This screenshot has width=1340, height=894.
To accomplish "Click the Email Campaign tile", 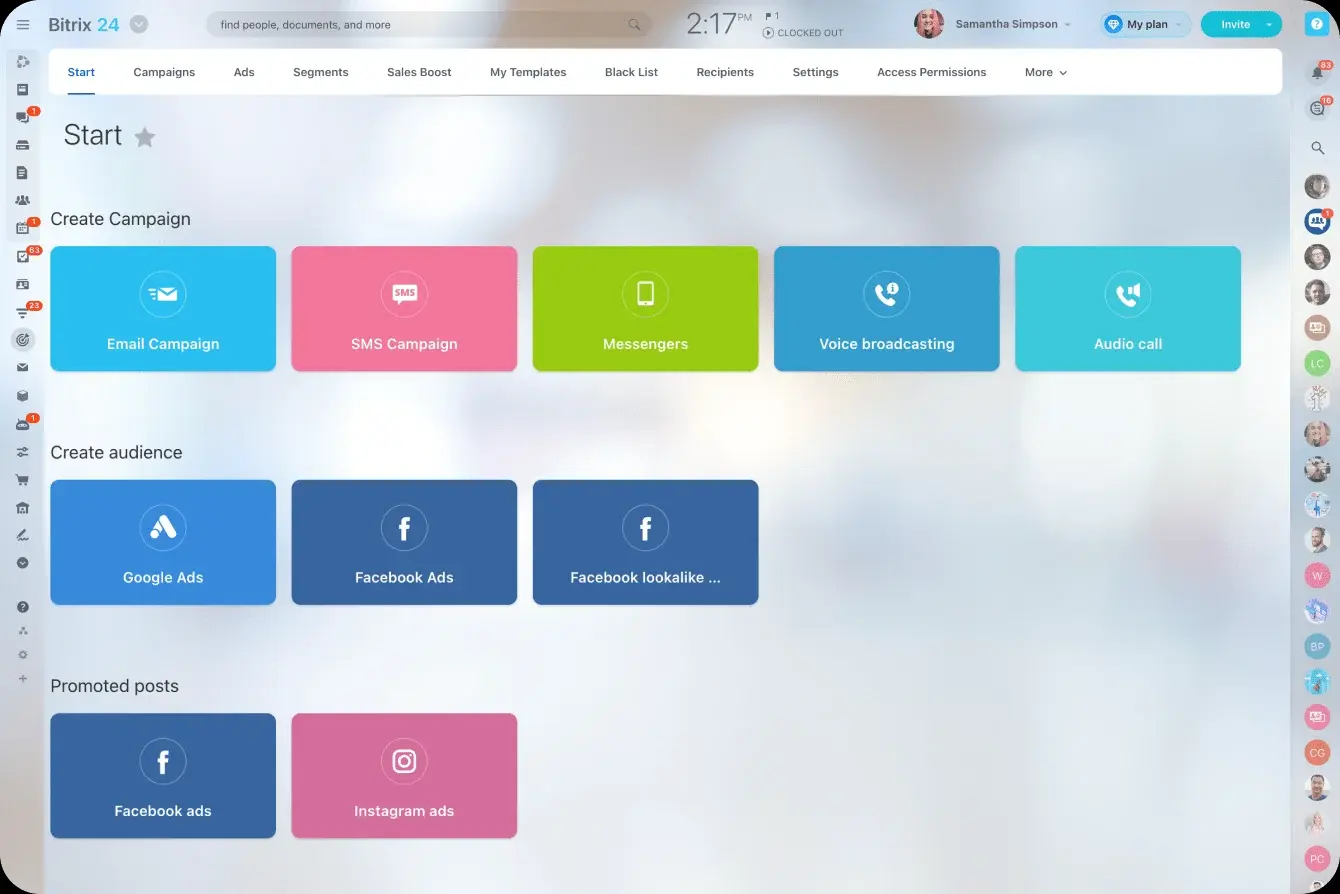I will [163, 309].
